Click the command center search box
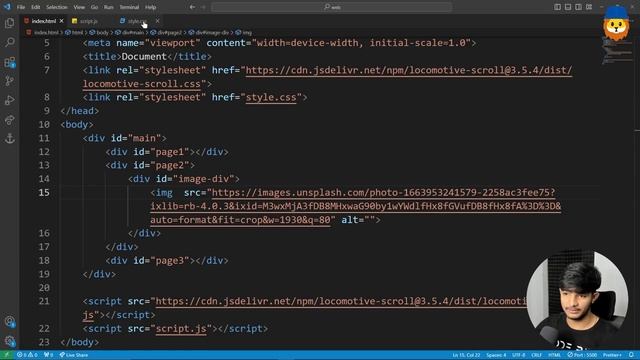640x360 pixels. 331,7
